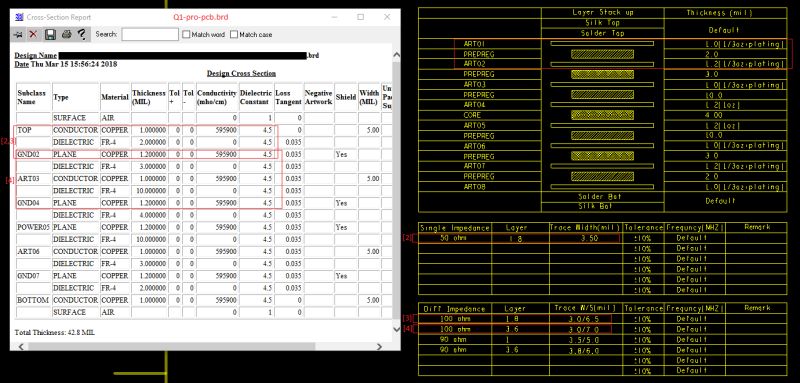Click the horizontal scrollbar right arrow
Screen dimensions: 800x383
click(x=379, y=347)
